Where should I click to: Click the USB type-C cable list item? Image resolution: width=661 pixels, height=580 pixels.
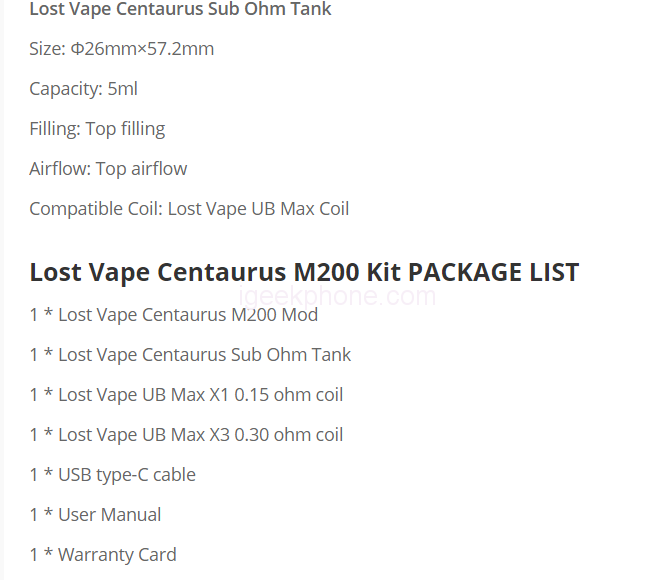pos(112,475)
